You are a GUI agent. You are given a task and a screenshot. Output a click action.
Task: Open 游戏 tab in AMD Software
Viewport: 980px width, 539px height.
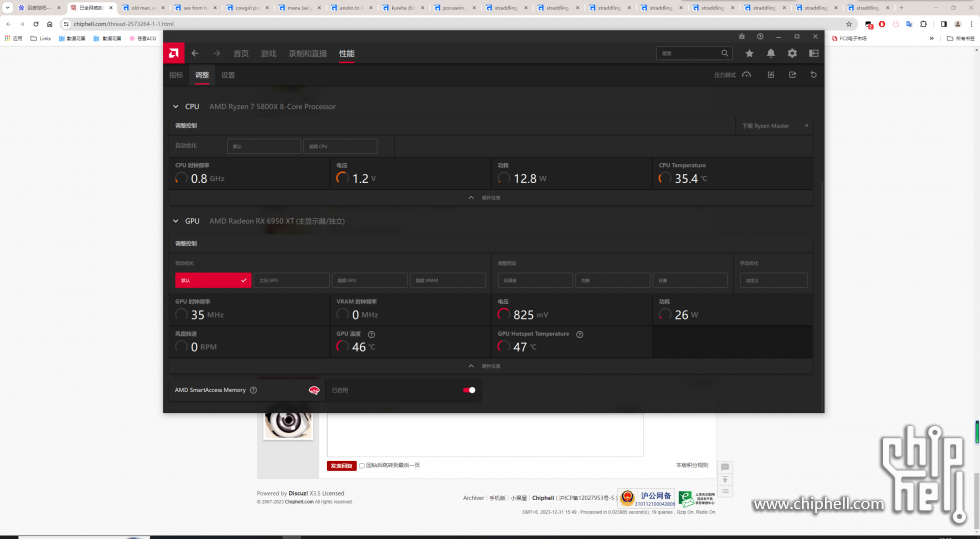click(268, 54)
